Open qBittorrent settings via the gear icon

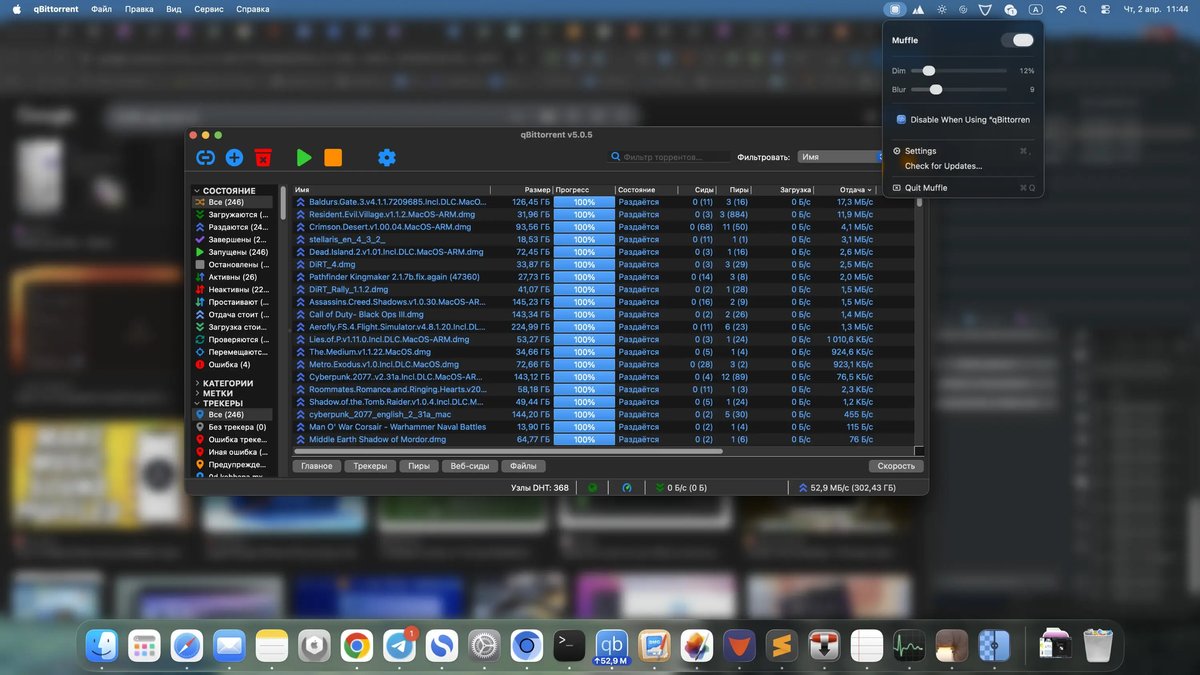pos(387,157)
